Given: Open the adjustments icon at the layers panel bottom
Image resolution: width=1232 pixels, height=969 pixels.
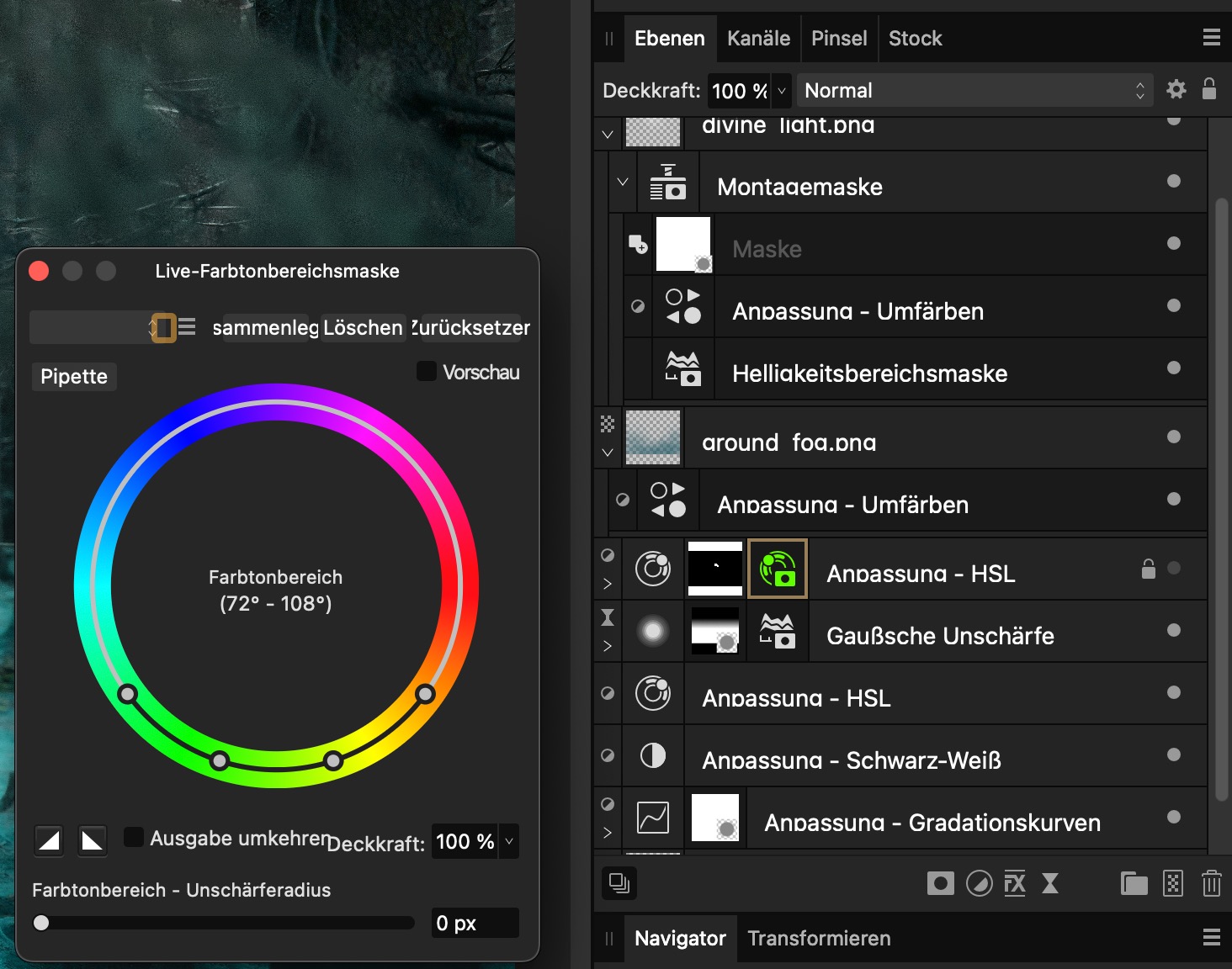Looking at the screenshot, I should 979,883.
